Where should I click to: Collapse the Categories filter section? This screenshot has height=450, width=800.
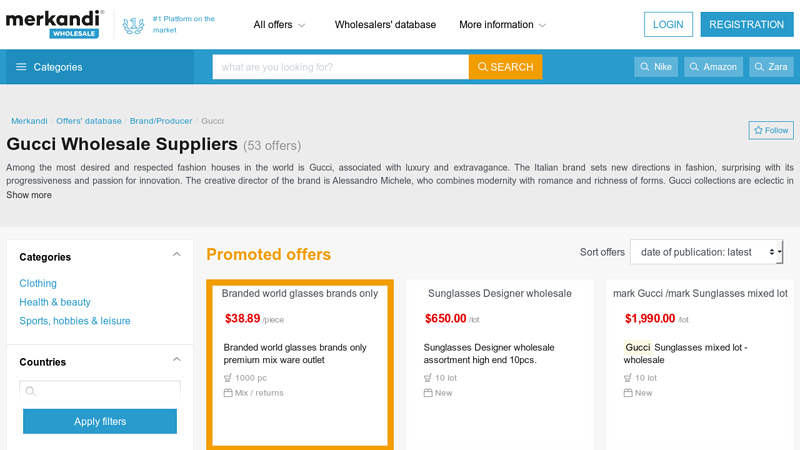[177, 254]
